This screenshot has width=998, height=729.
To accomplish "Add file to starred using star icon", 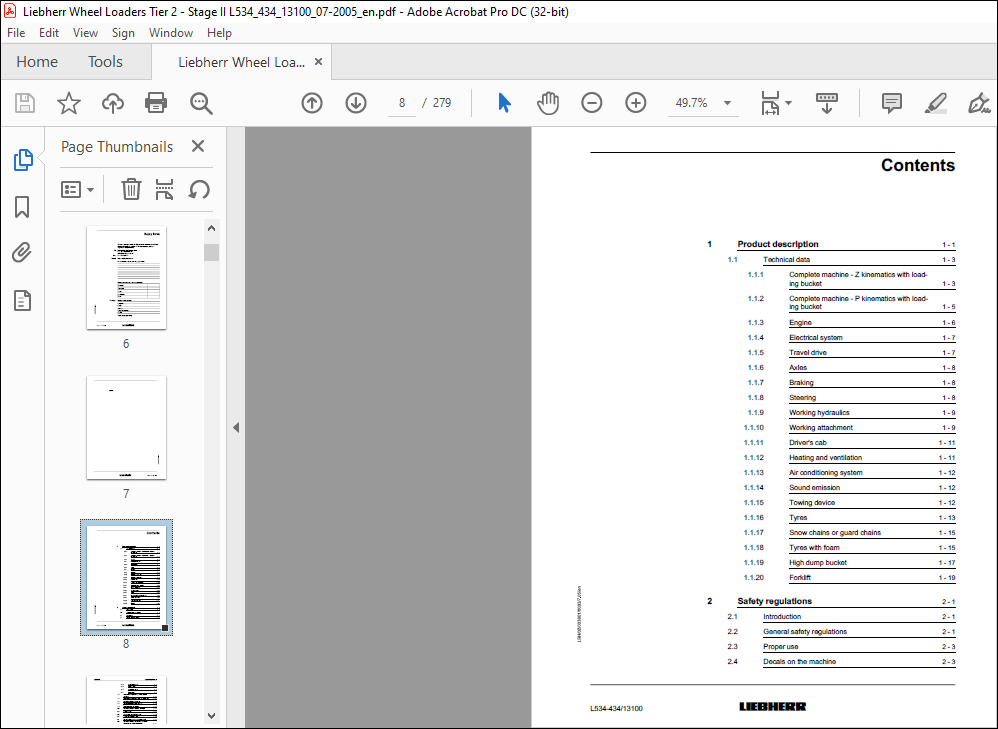I will [x=69, y=103].
